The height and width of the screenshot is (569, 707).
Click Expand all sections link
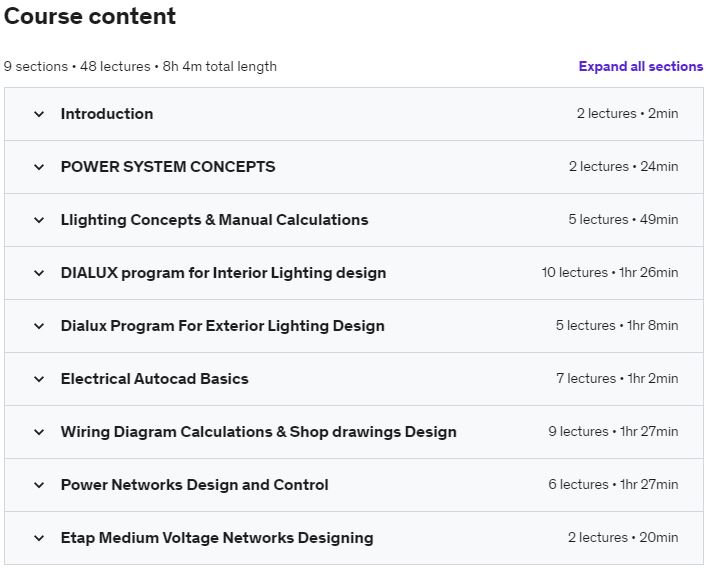coord(641,66)
